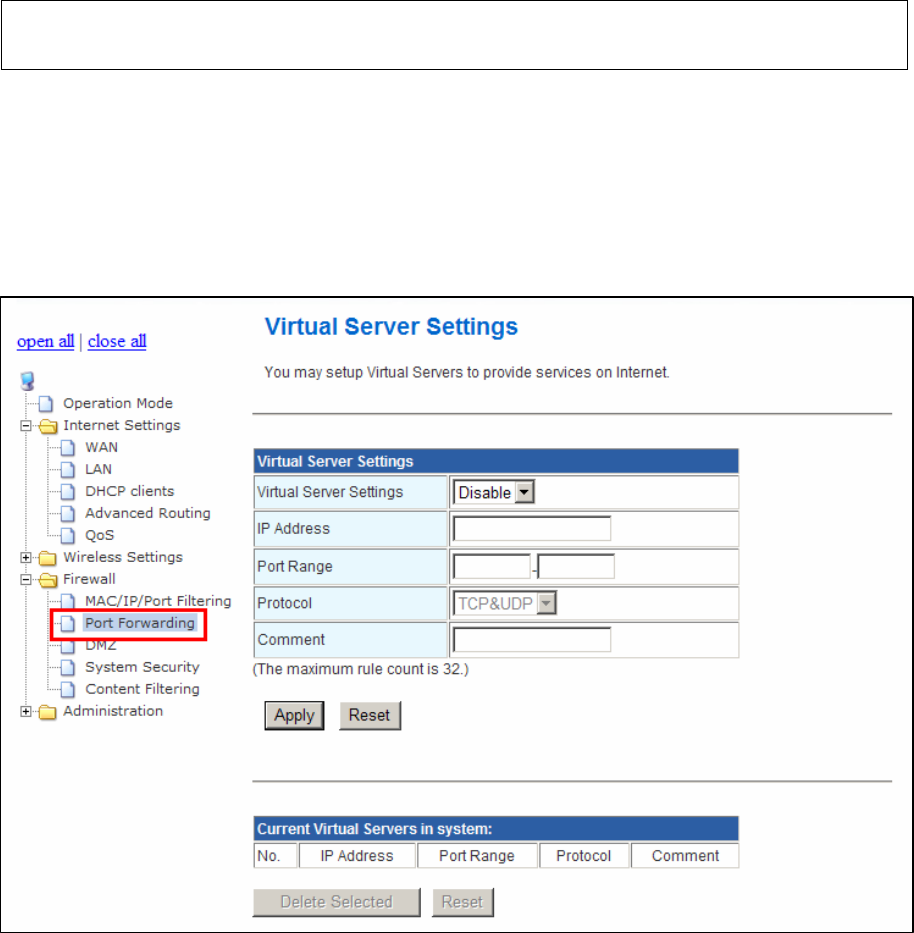Image resolution: width=914 pixels, height=933 pixels.
Task: Click the WAN page icon
Action: pyautogui.click(x=68, y=447)
